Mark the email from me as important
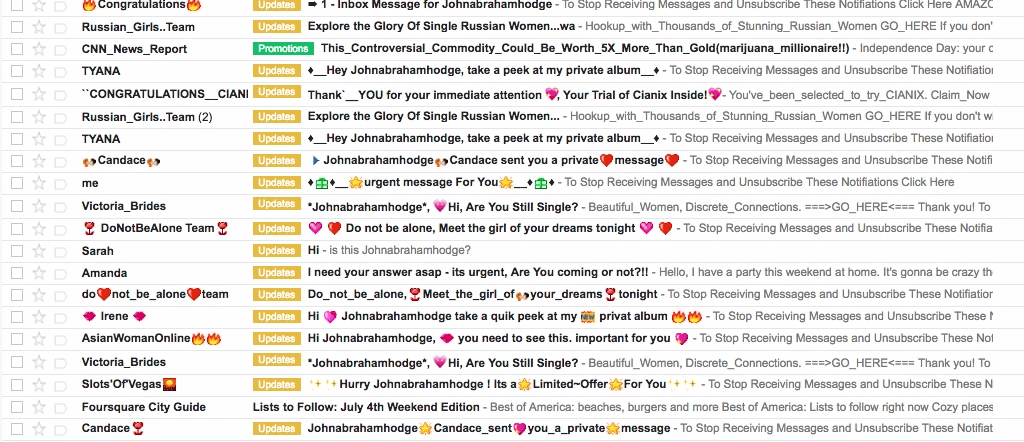Viewport: 1024px width, 442px height. (60, 183)
